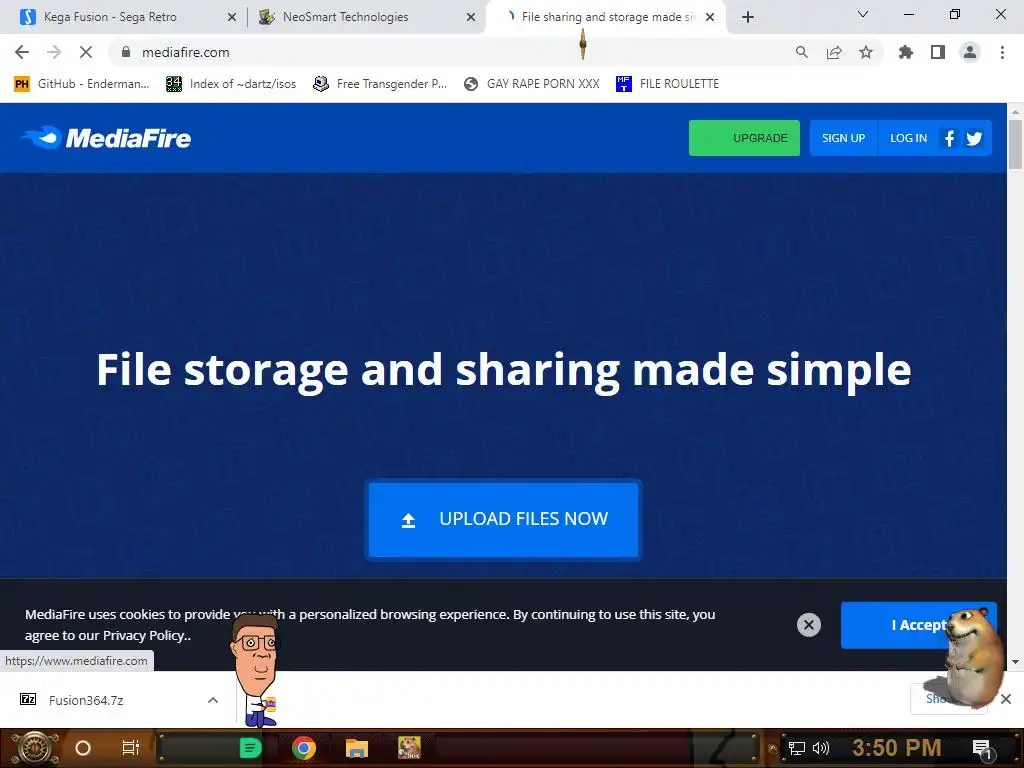Toggle the Chrome side panel

(x=938, y=52)
